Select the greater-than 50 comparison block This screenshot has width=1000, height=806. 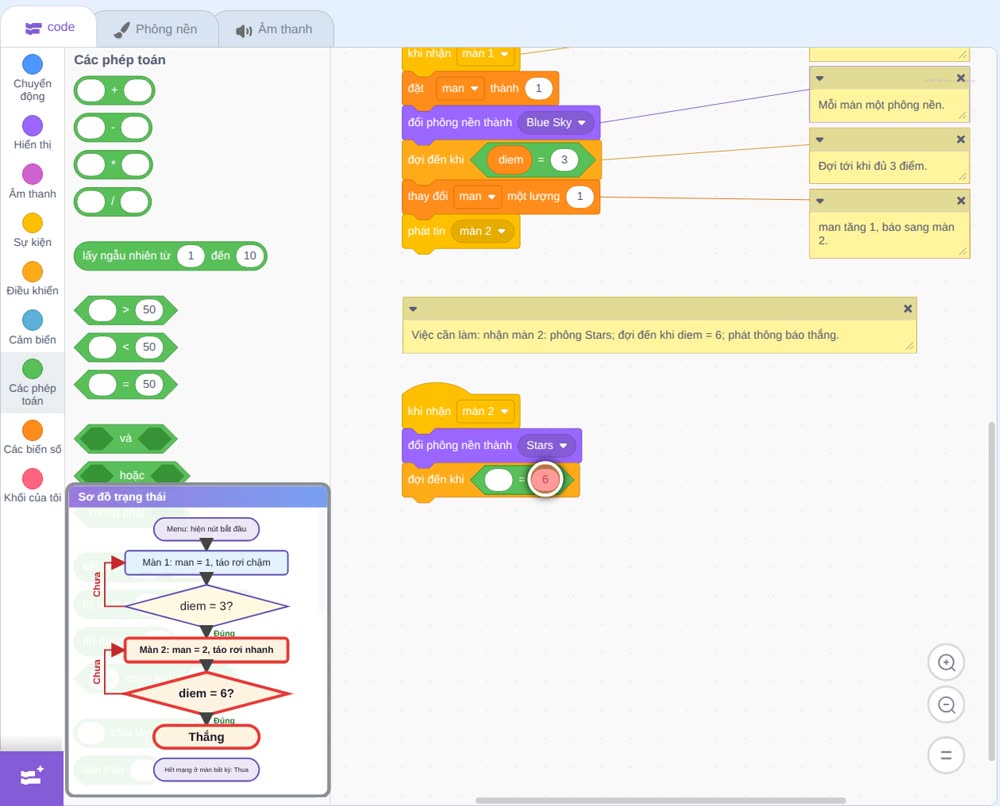(x=126, y=310)
